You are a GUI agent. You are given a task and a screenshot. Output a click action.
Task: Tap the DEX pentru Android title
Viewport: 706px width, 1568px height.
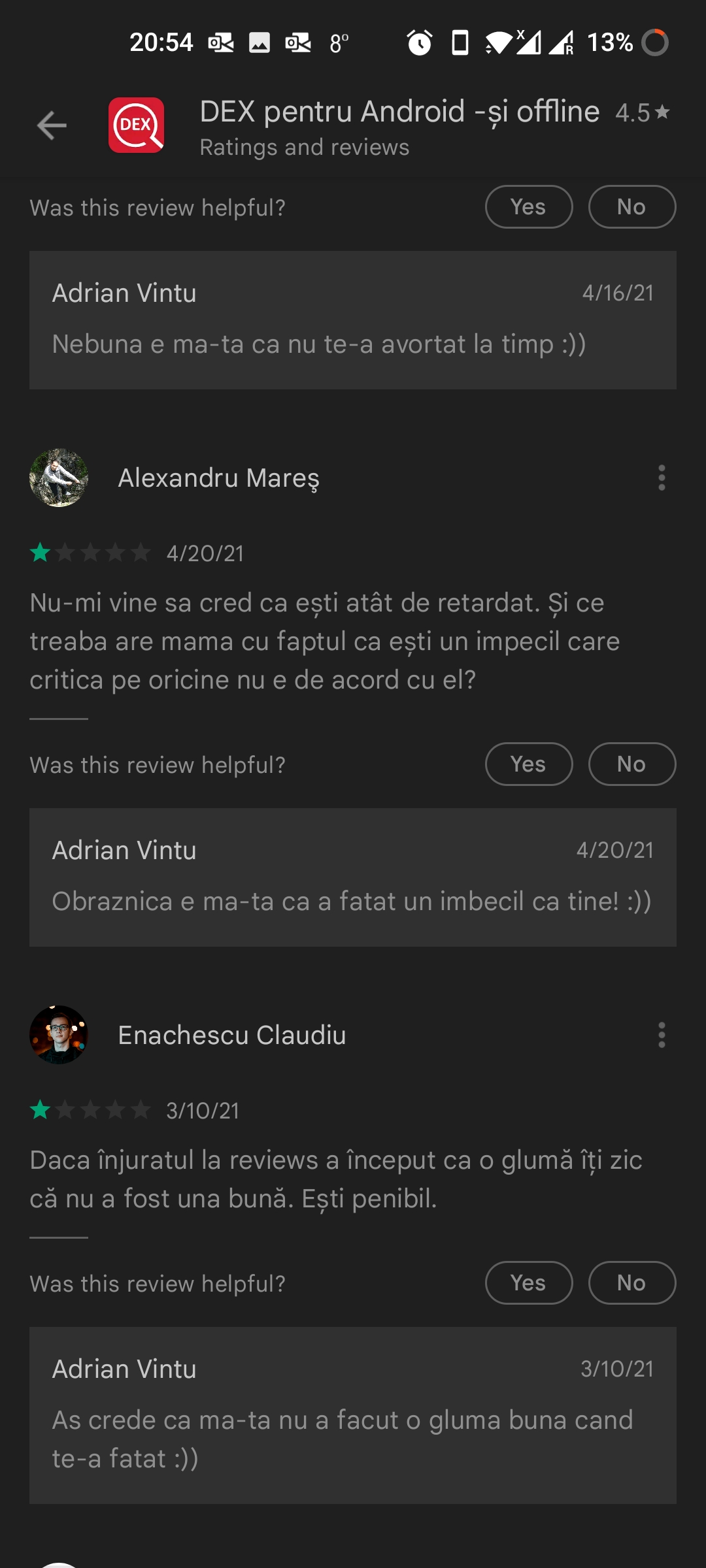pyautogui.click(x=399, y=111)
